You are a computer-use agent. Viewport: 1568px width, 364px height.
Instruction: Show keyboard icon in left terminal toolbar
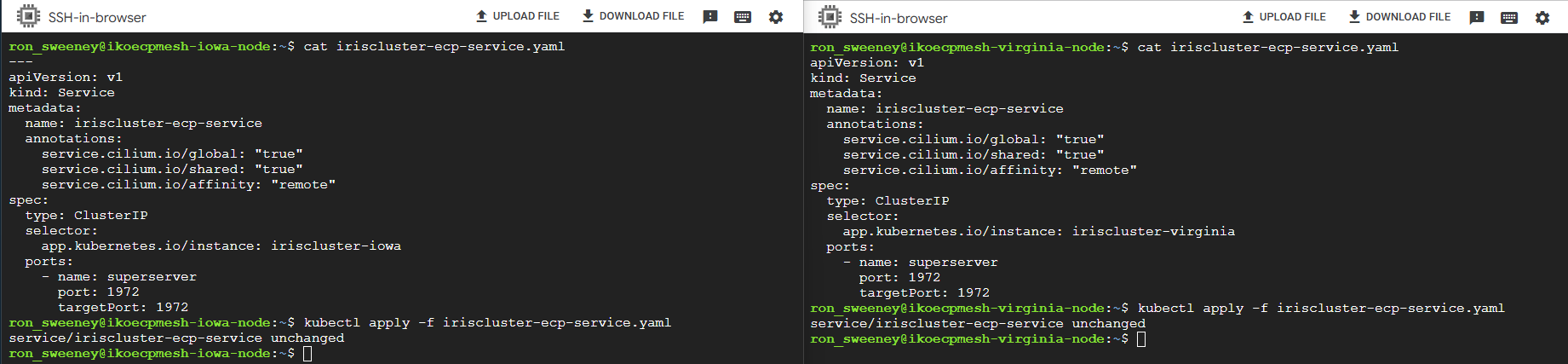tap(743, 16)
